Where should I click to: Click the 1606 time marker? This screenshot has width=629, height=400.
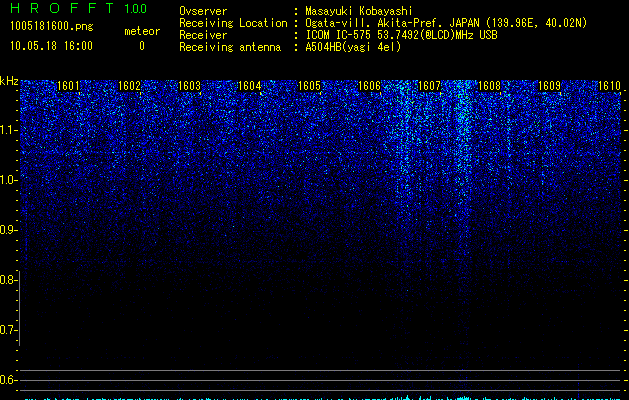[x=369, y=86]
